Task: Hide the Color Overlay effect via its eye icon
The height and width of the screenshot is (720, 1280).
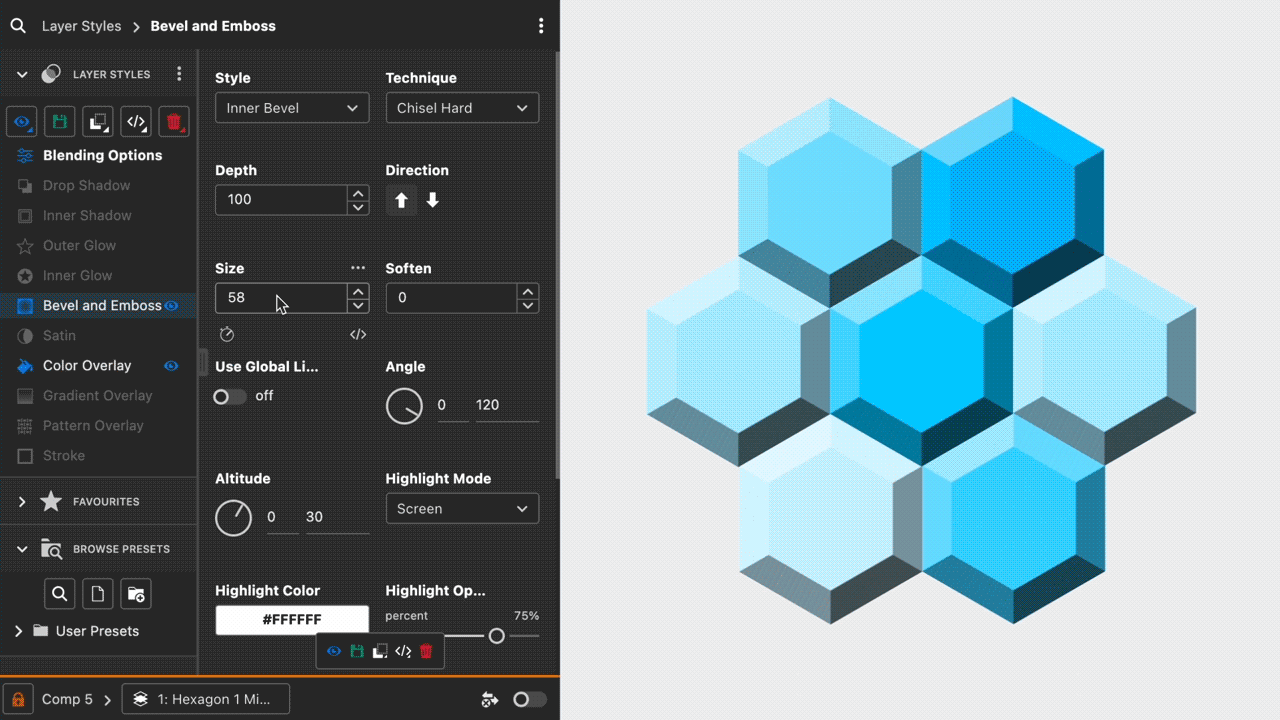Action: 170,366
